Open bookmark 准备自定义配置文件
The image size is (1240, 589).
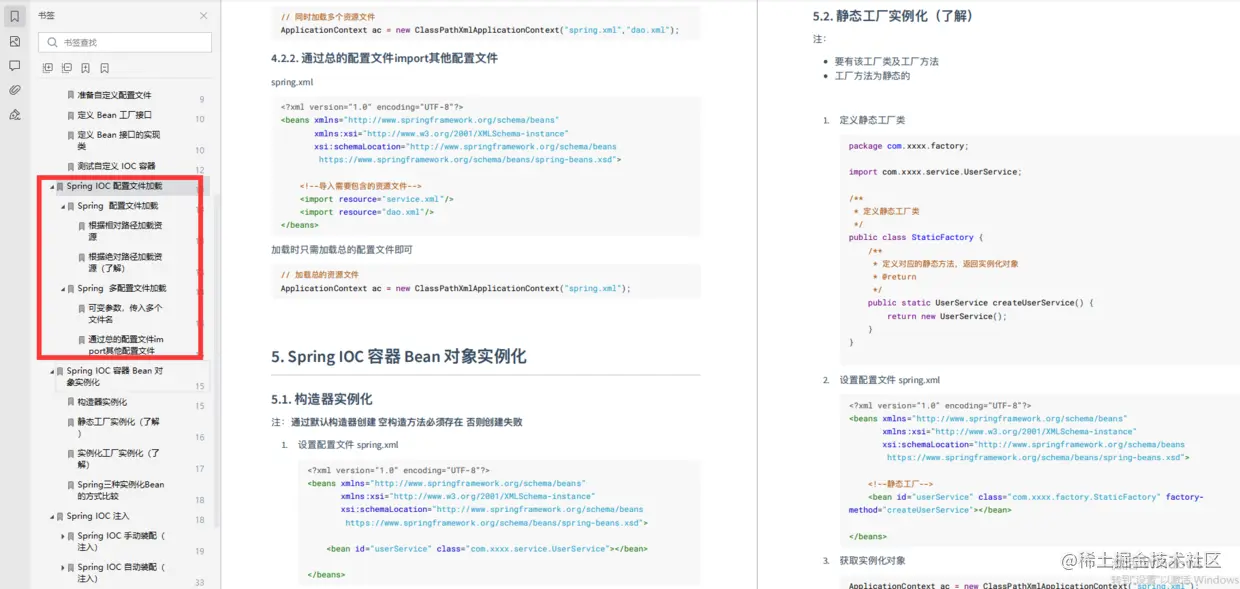[x=115, y=95]
